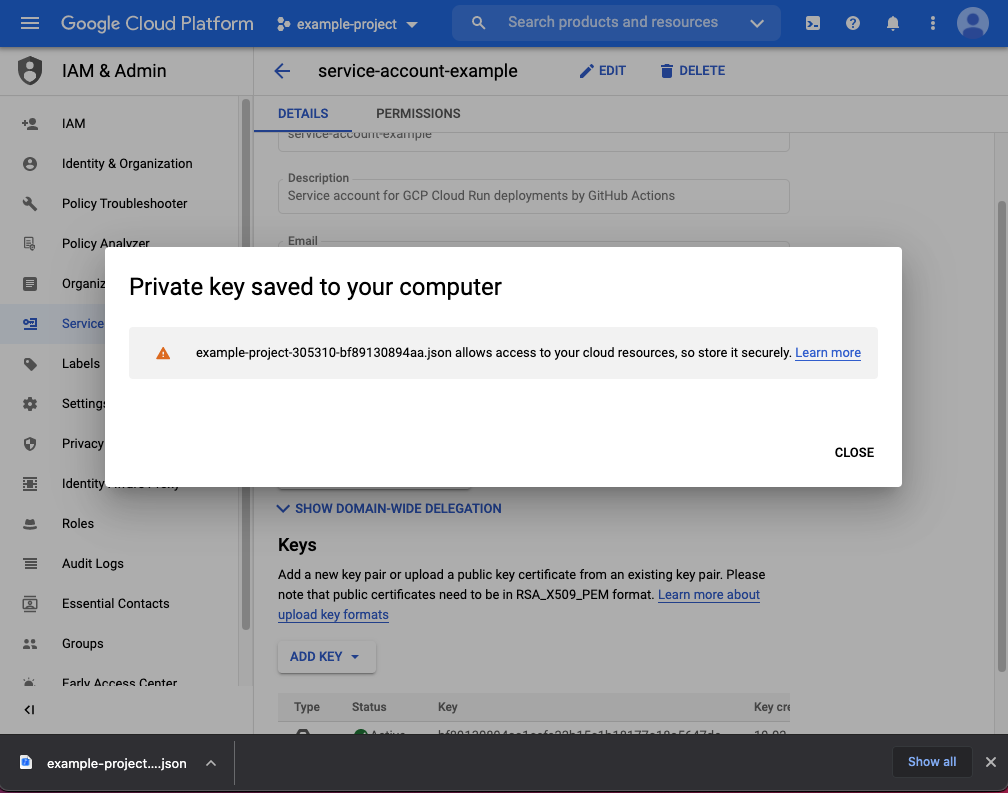The height and width of the screenshot is (793, 1008).
Task: Click the Roles hat icon
Action: [30, 524]
